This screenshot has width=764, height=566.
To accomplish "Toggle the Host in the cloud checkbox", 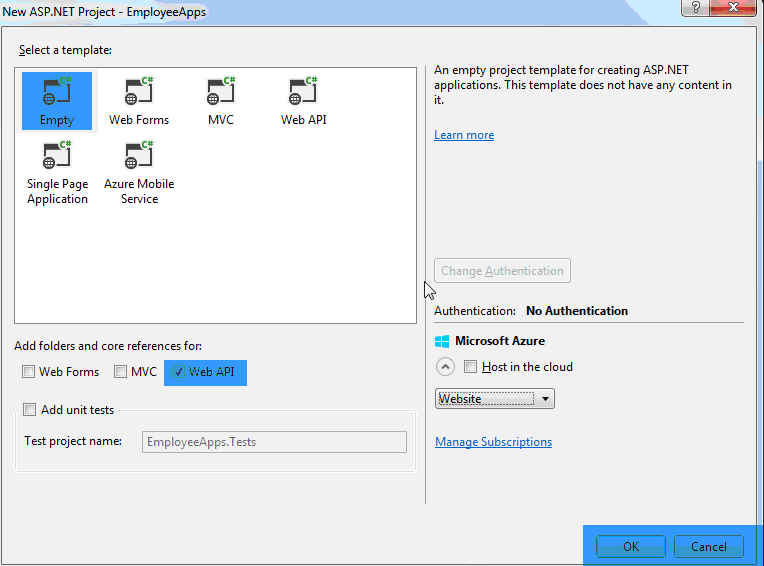I will 470,367.
